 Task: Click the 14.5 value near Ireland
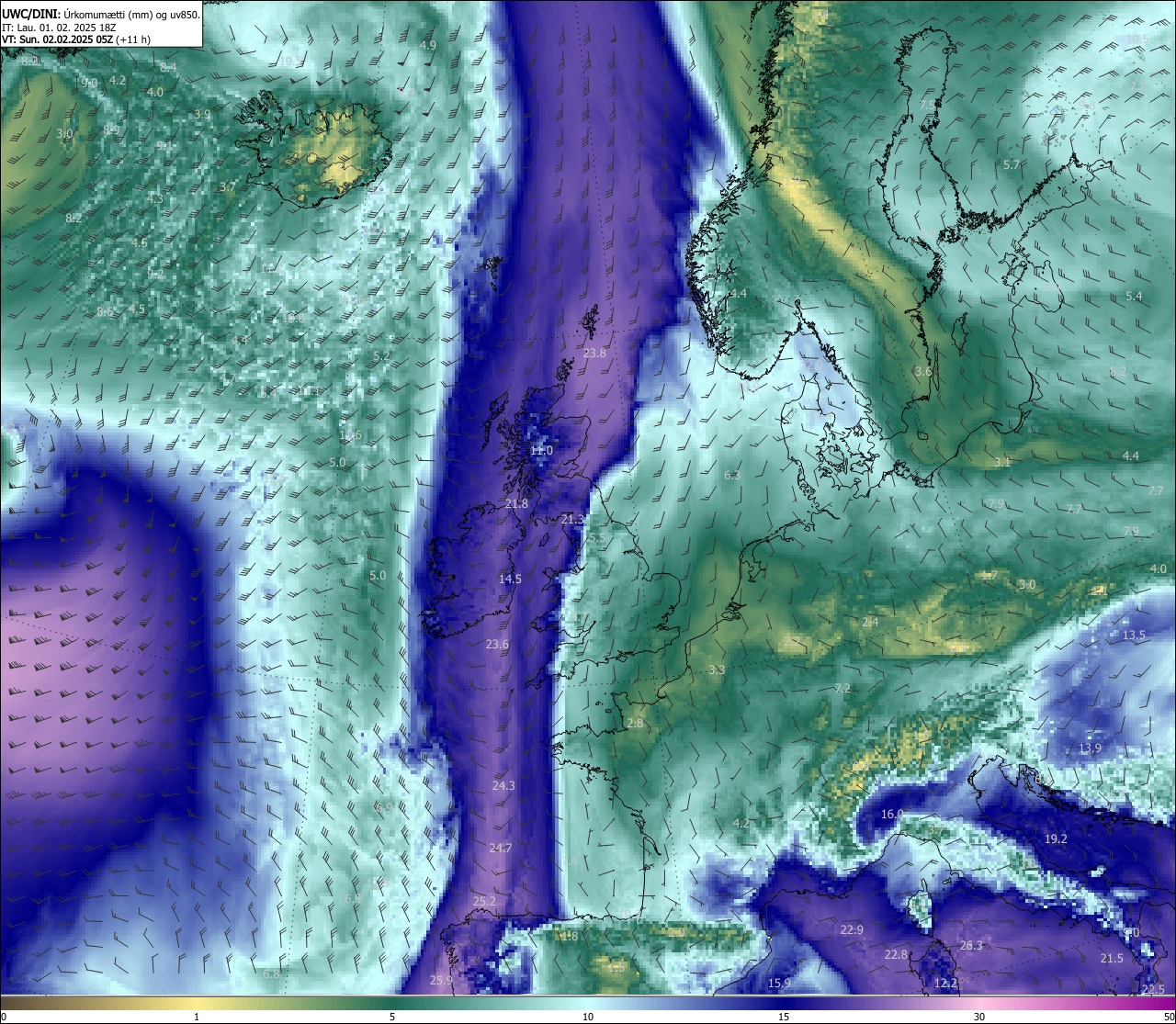point(510,580)
